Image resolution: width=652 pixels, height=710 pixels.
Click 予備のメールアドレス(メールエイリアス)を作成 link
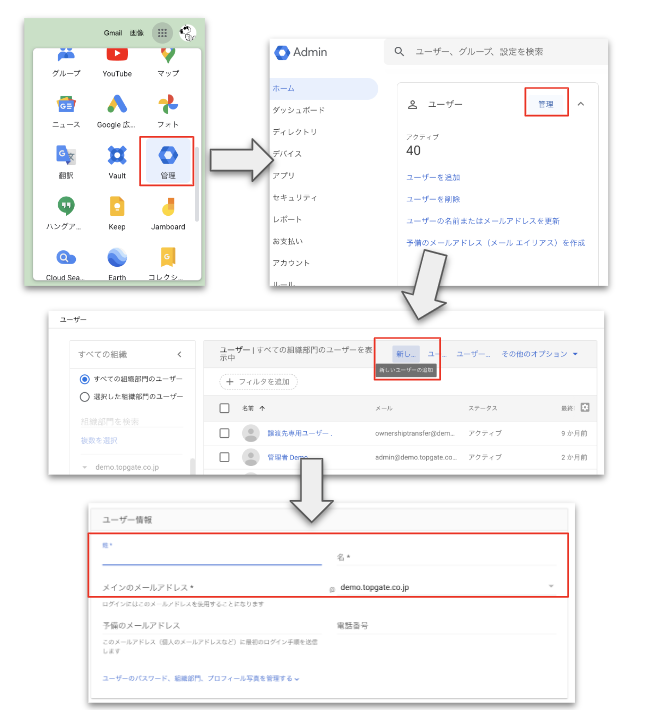pyautogui.click(x=495, y=243)
